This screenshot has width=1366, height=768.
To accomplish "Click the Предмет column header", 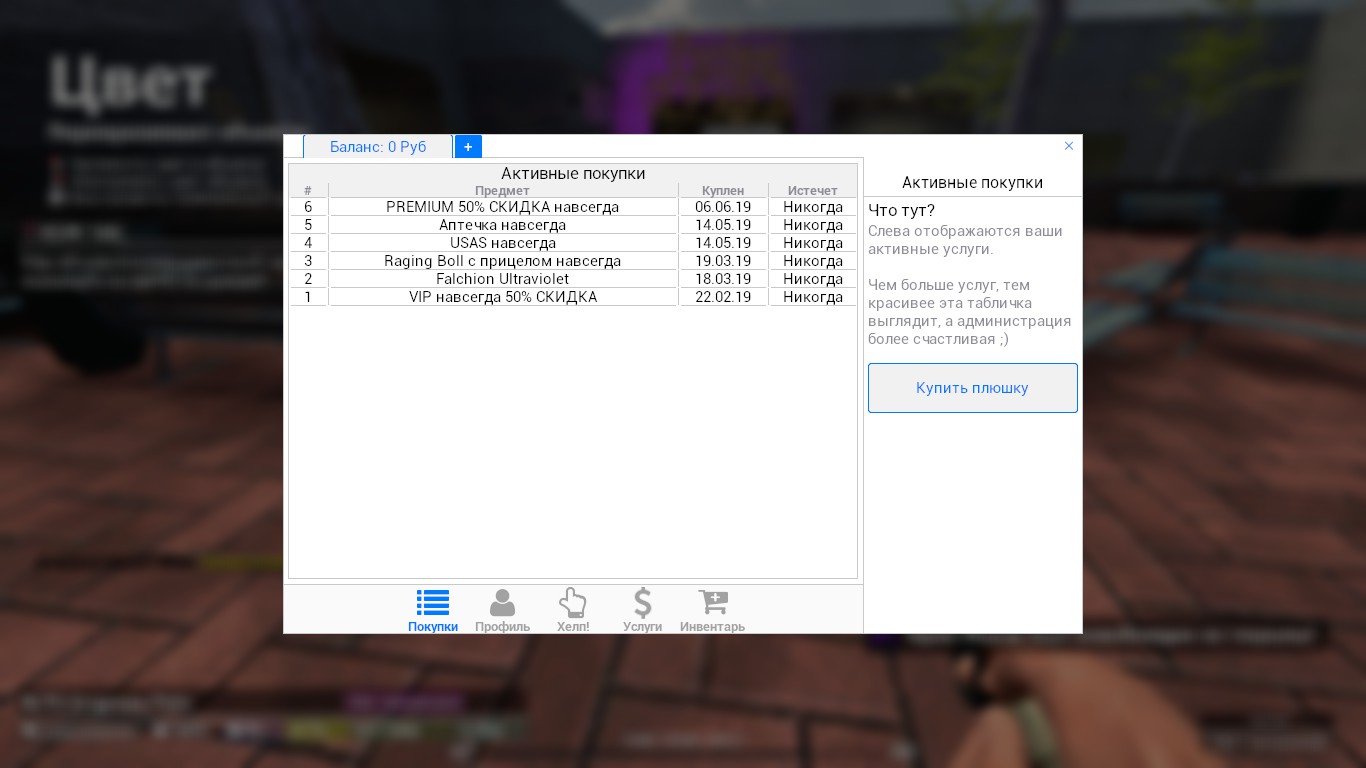I will coord(502,190).
